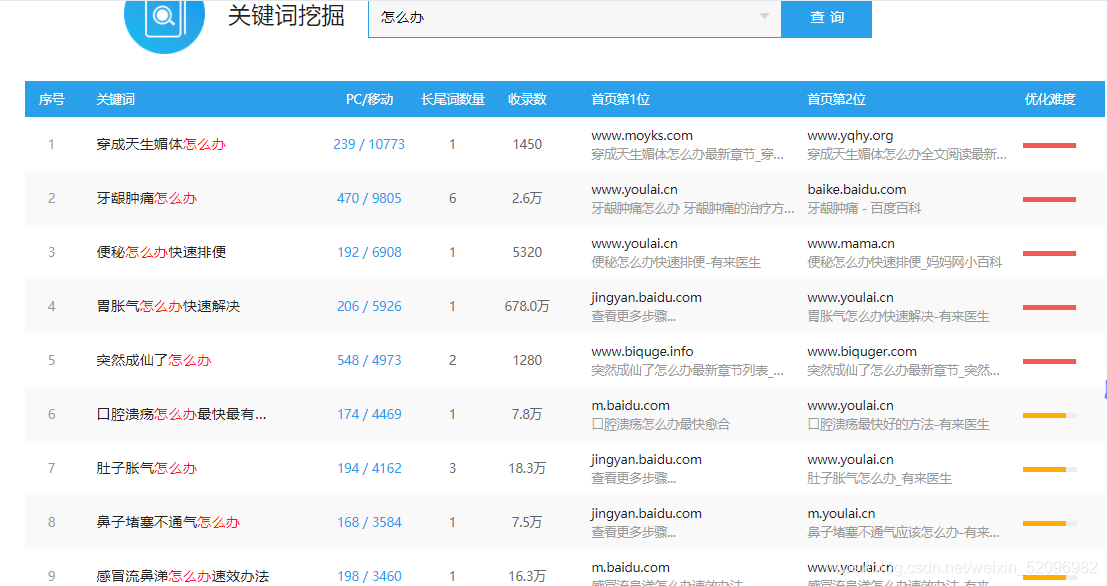
Task: Click the www.yqhy.org second-place result
Action: [x=850, y=136]
